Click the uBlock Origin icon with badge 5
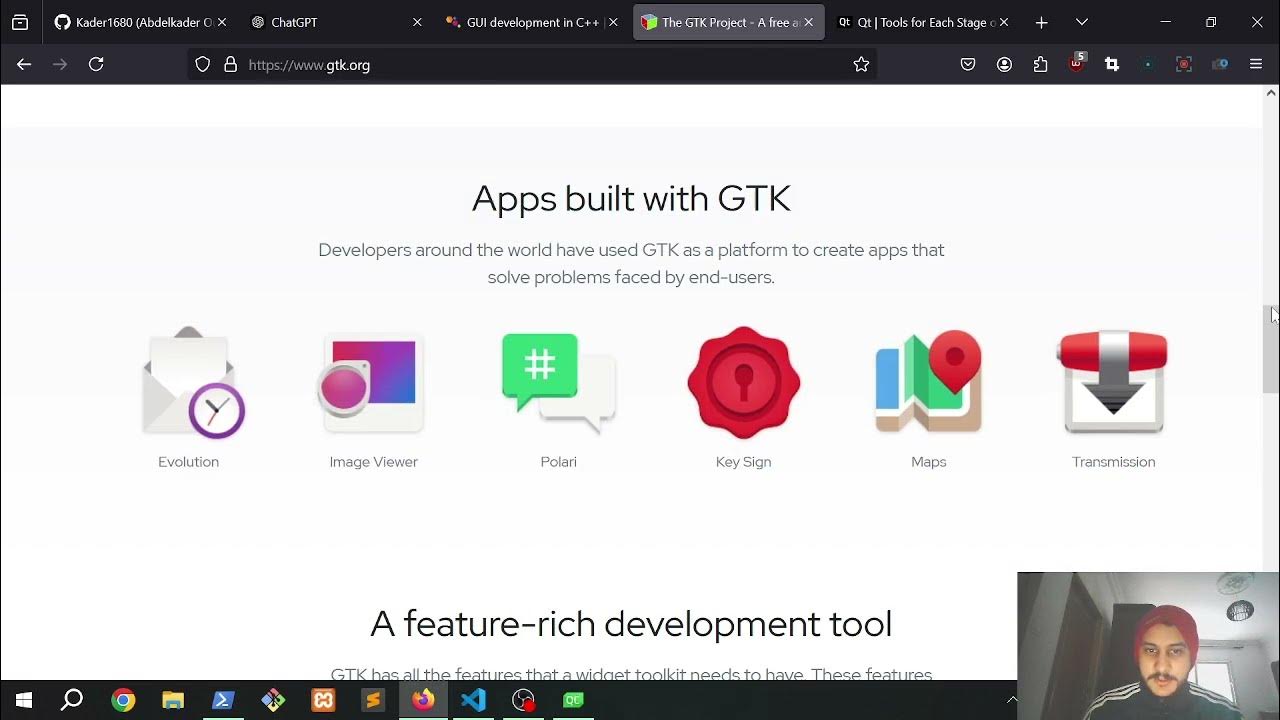 (x=1076, y=63)
